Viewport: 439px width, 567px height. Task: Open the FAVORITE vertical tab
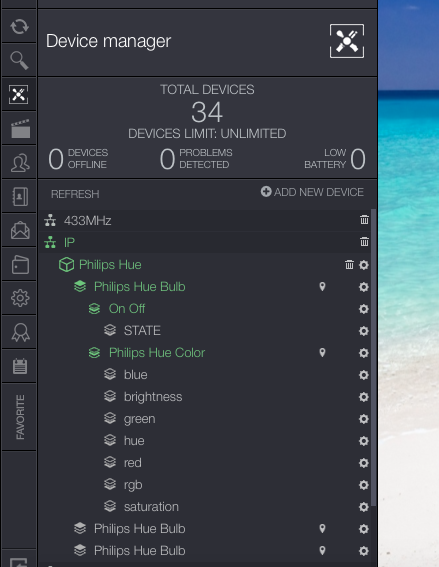point(20,417)
